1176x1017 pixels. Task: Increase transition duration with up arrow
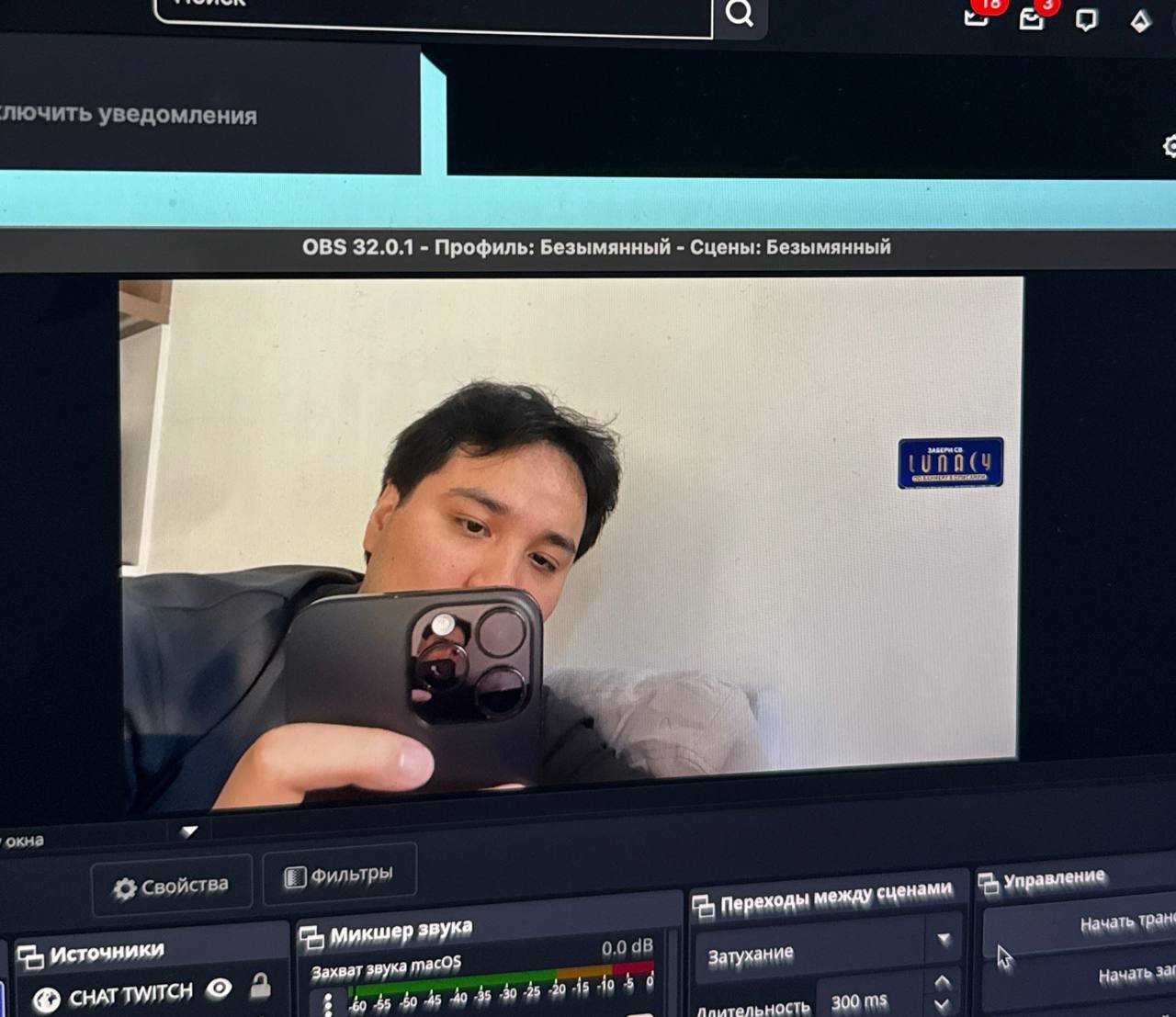(942, 982)
